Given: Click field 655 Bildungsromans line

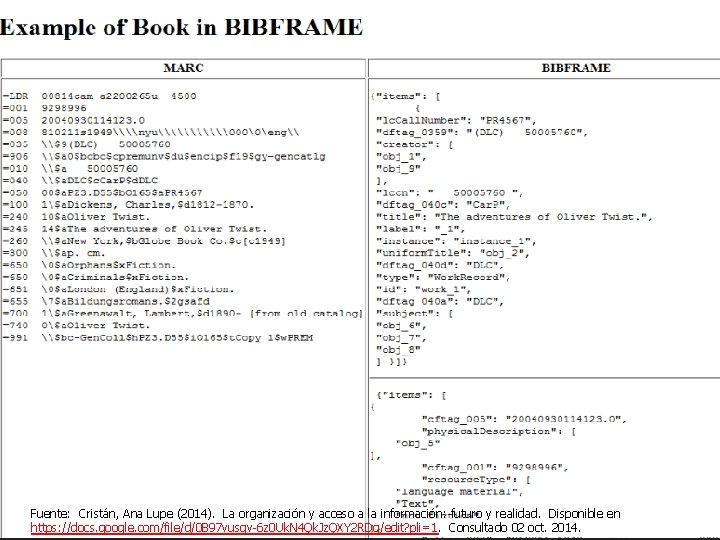Looking at the screenshot, I should tap(106, 301).
